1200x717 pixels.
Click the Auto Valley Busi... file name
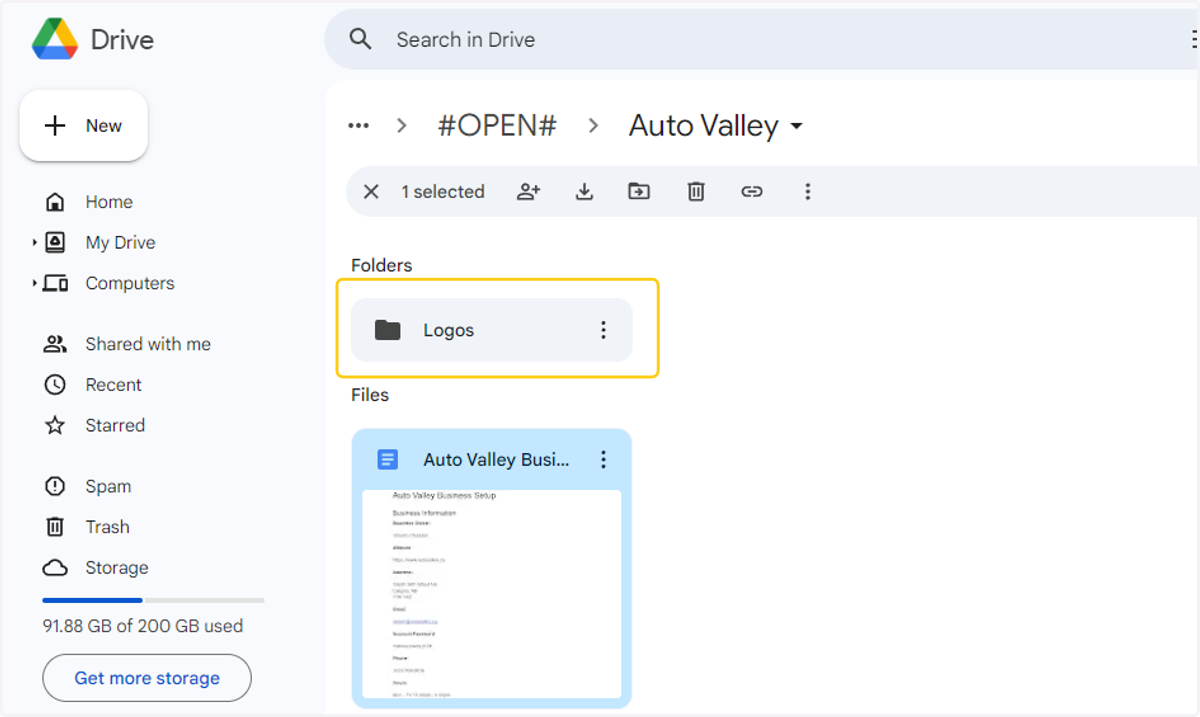tap(496, 460)
